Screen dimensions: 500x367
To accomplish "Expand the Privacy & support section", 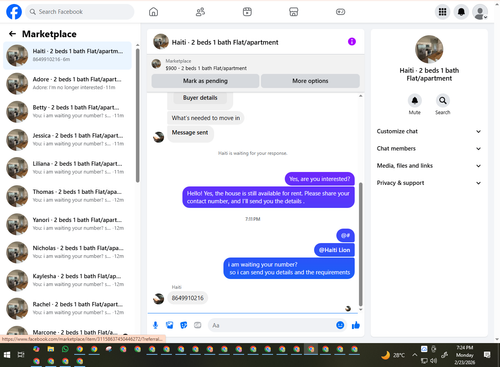I will tap(429, 183).
